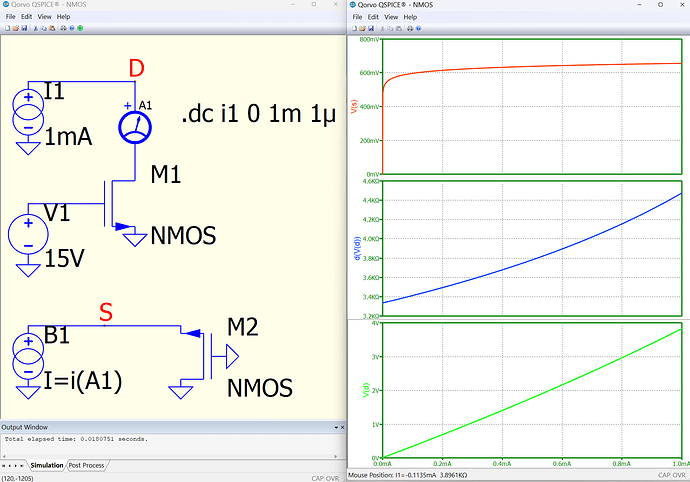This screenshot has width=690, height=482.
Task: Click Print icon in schematic window toolbar
Action: 63,28
